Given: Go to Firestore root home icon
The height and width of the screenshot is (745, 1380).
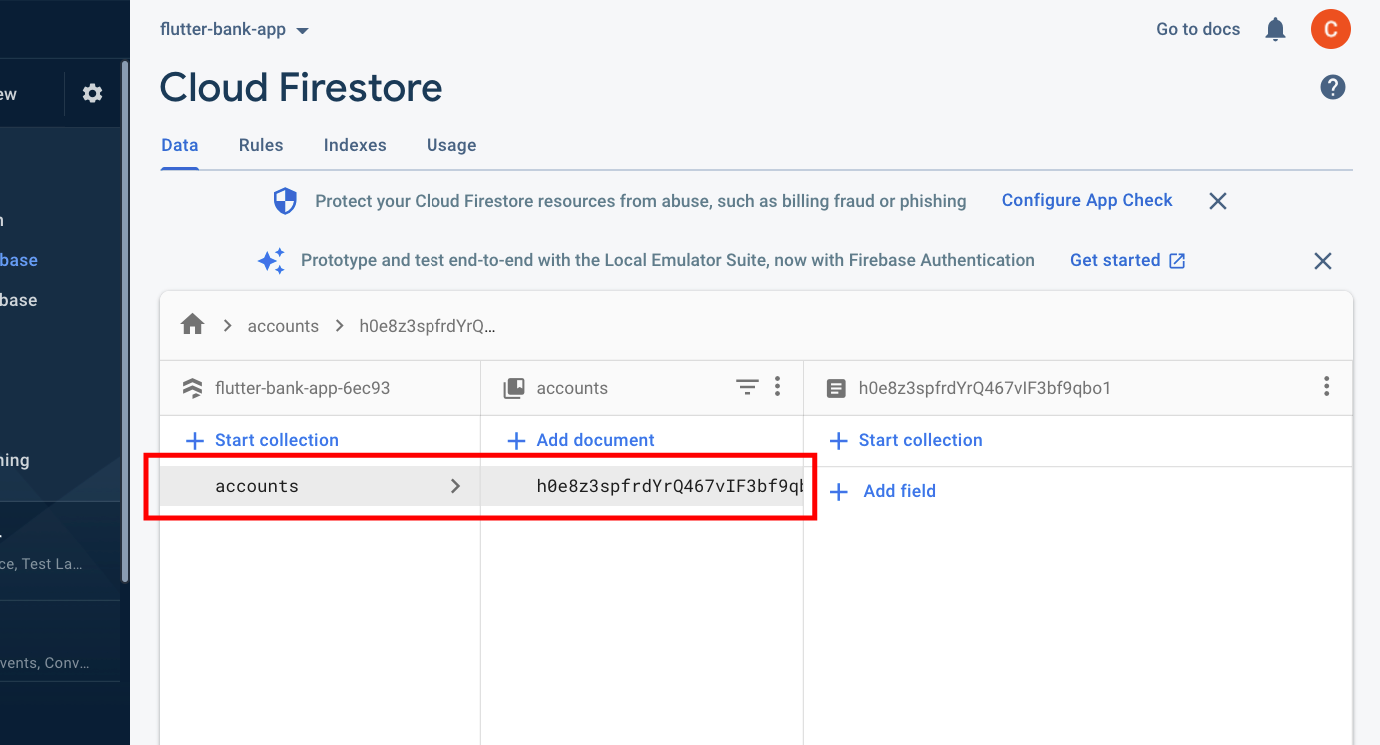Looking at the screenshot, I should [x=192, y=325].
